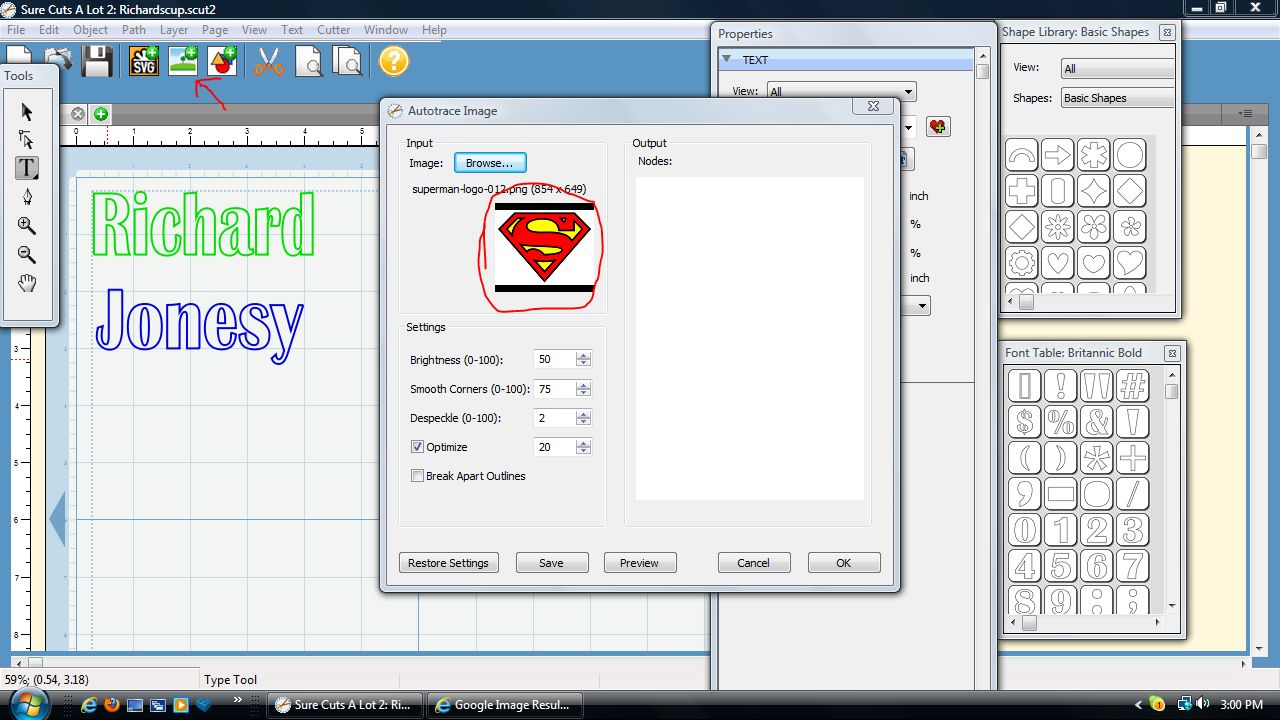Click the Import SVG toolbar icon

(144, 61)
